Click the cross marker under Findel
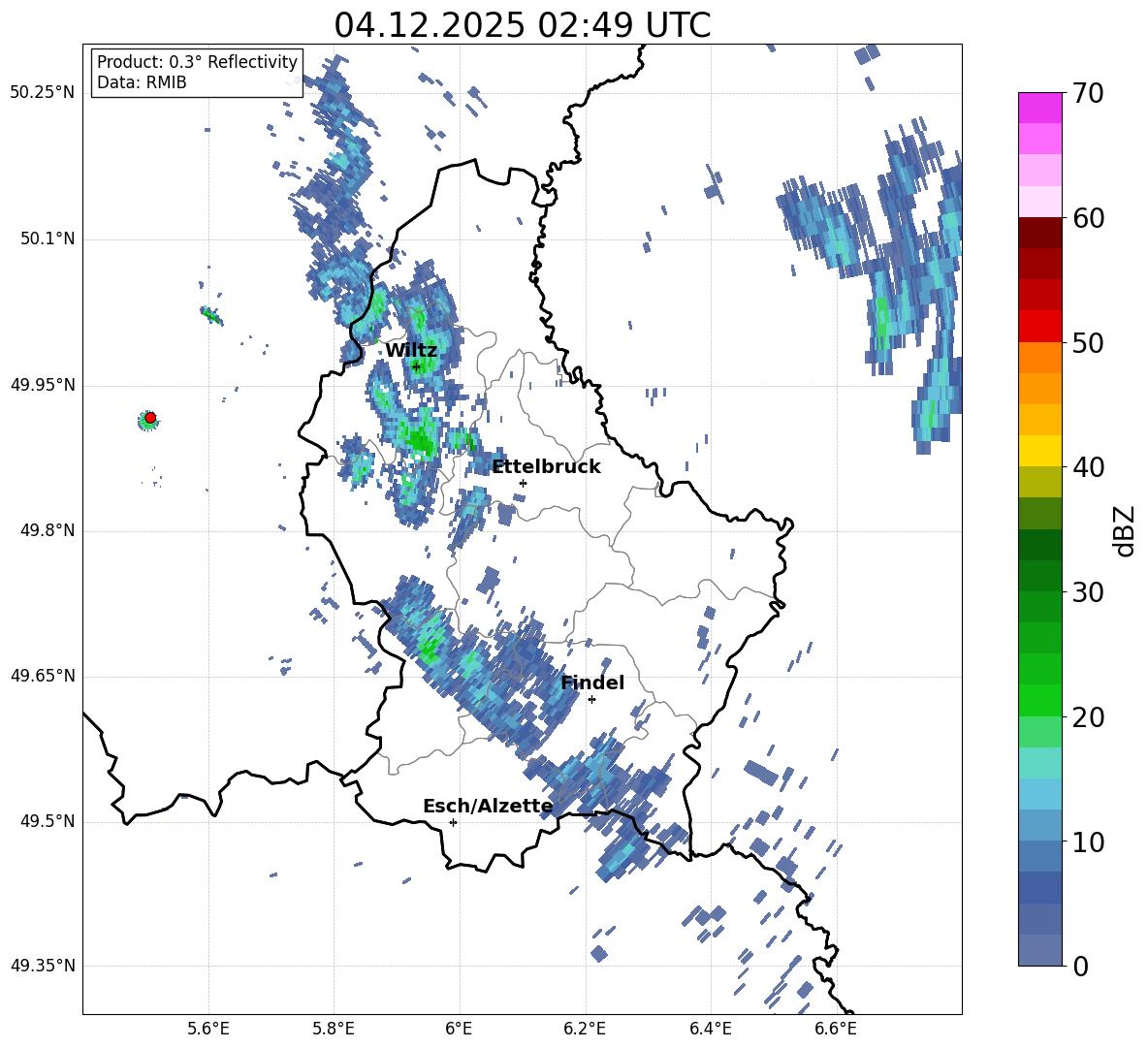1148x1048 pixels. click(x=591, y=700)
